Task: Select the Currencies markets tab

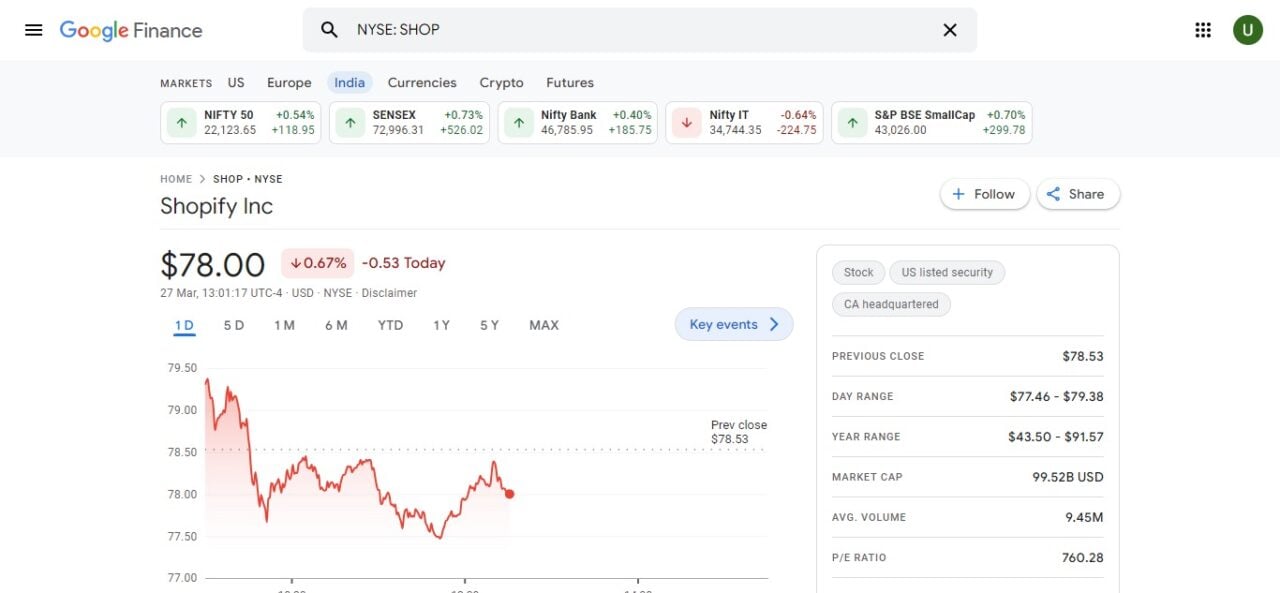Action: pyautogui.click(x=422, y=83)
